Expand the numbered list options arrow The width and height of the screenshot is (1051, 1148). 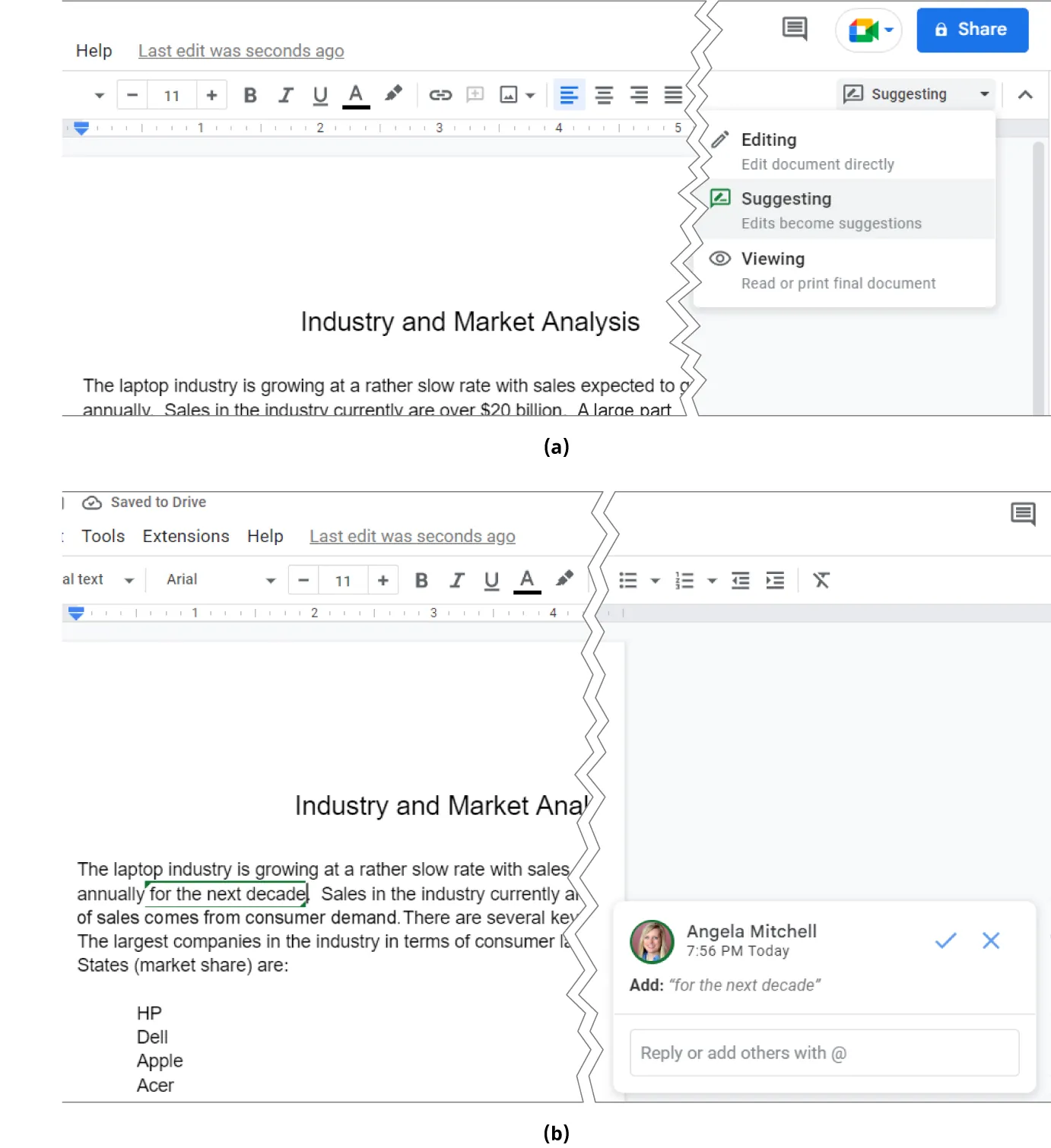(712, 579)
